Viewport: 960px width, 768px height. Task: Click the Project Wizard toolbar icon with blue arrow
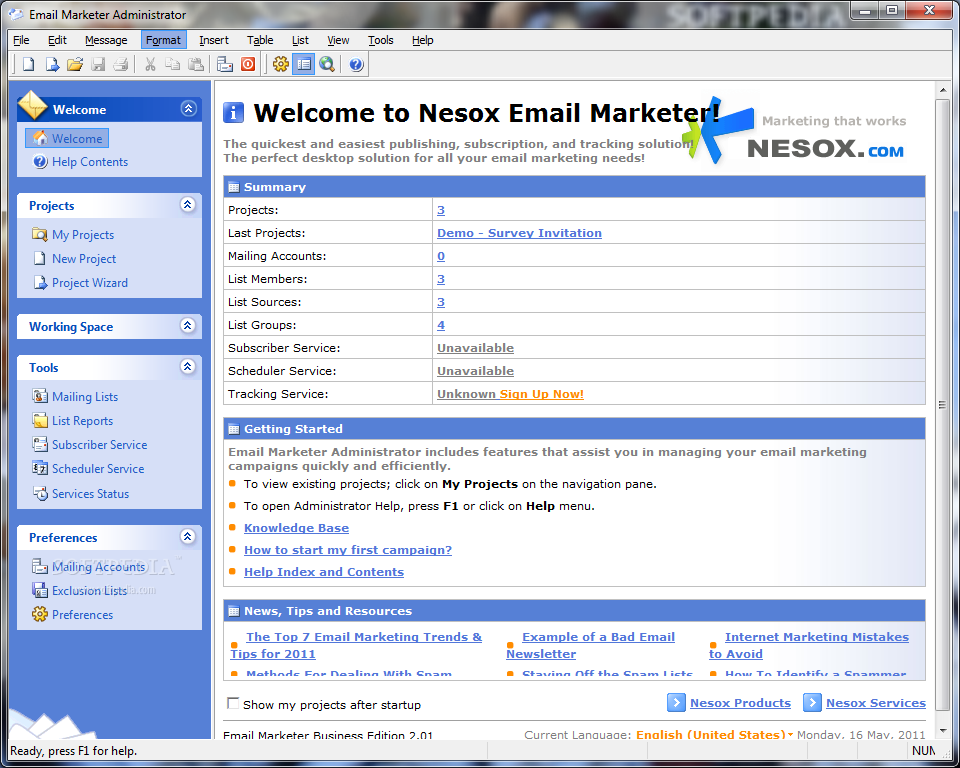pyautogui.click(x=52, y=64)
